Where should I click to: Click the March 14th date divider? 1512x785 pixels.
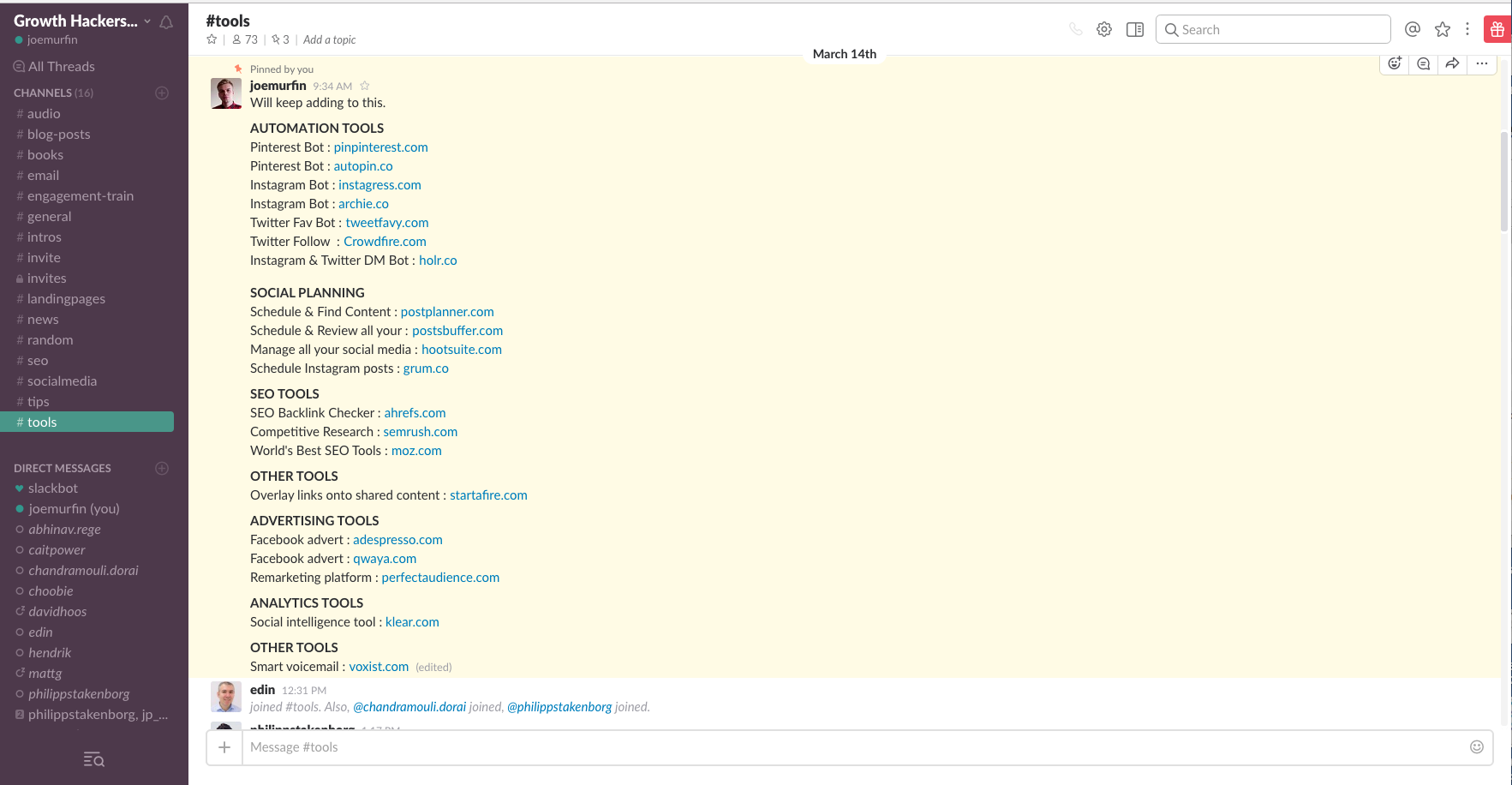845,54
